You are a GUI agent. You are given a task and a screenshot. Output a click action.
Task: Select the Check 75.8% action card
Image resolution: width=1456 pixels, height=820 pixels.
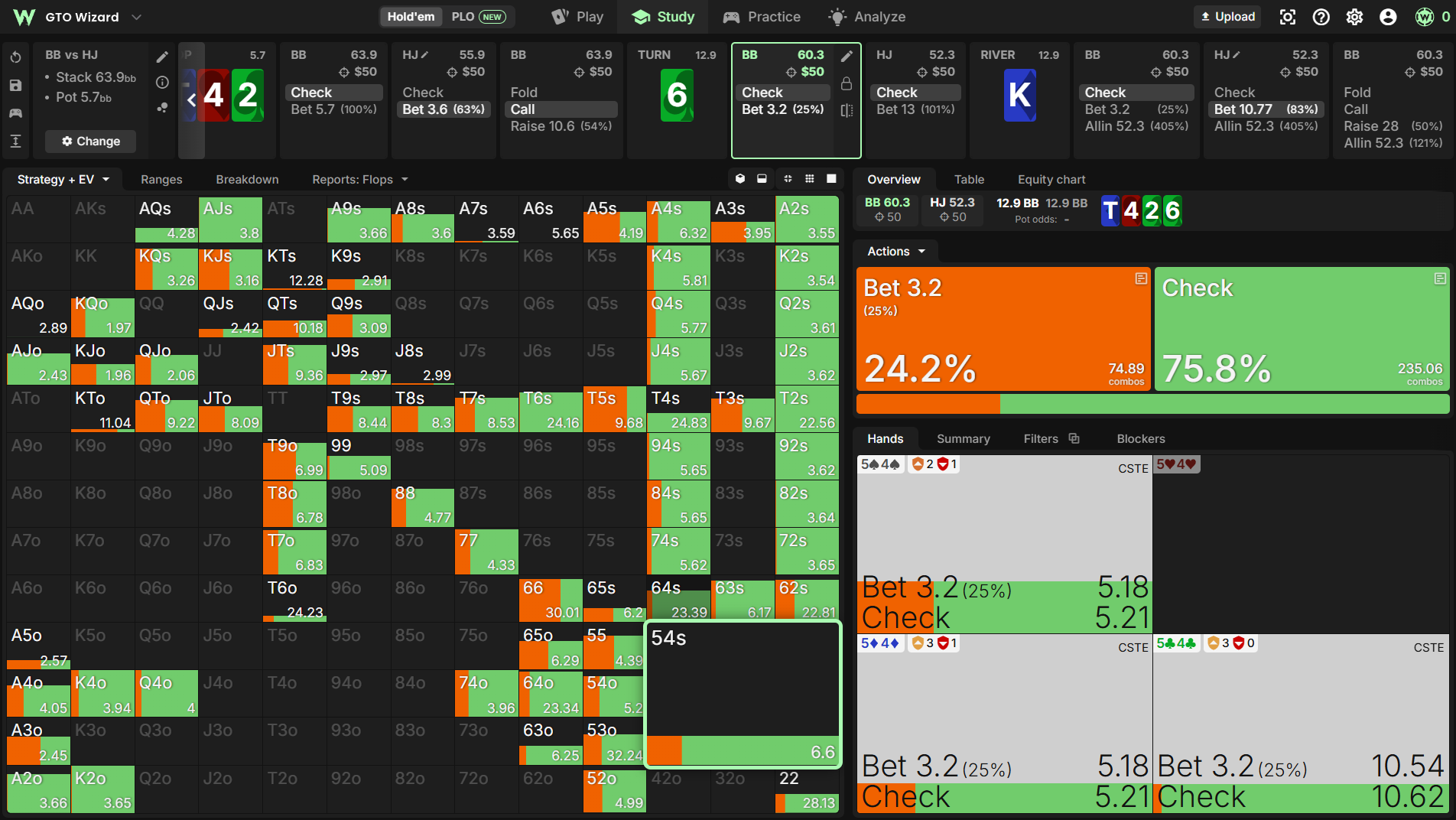(x=1302, y=329)
